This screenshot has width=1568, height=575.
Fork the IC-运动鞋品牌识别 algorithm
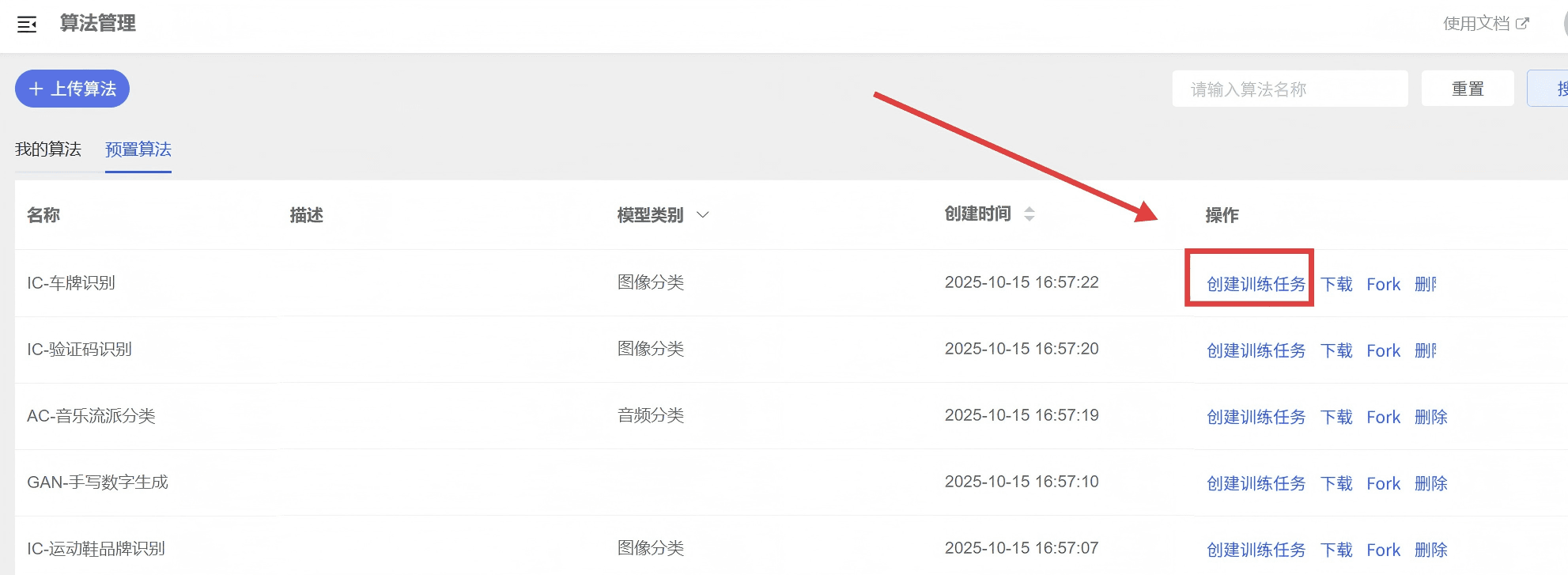point(1383,550)
